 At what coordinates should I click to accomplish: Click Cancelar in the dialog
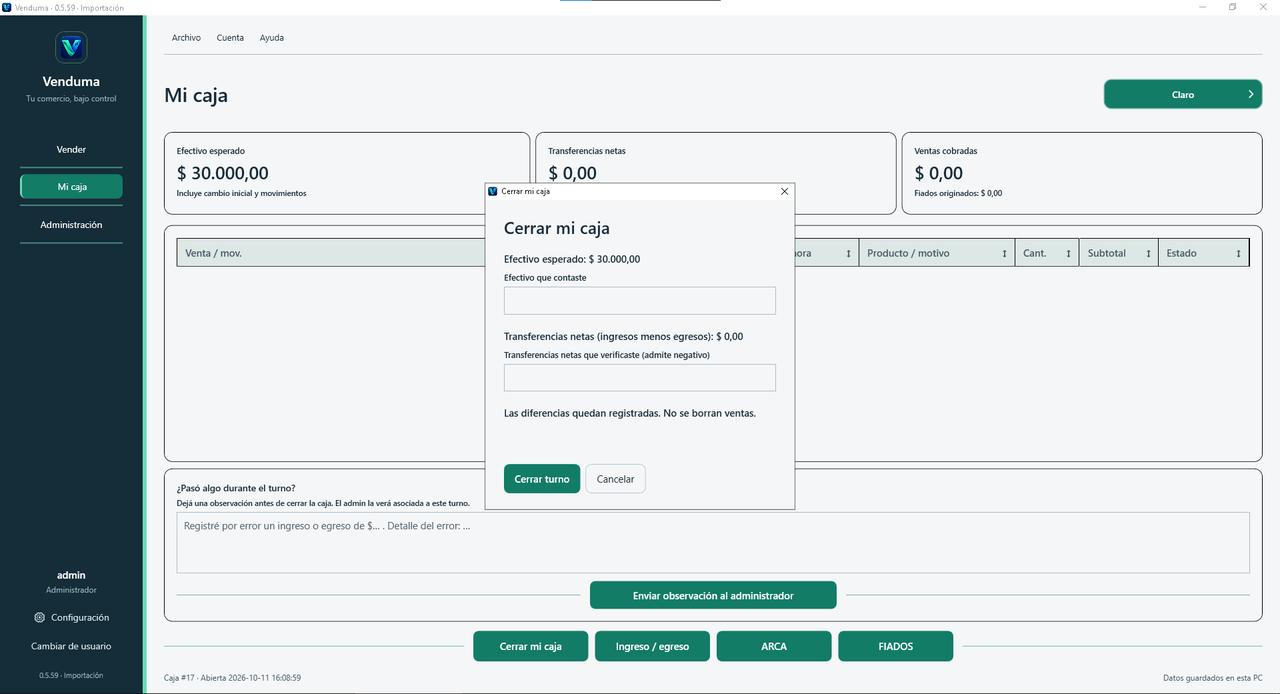(x=616, y=479)
